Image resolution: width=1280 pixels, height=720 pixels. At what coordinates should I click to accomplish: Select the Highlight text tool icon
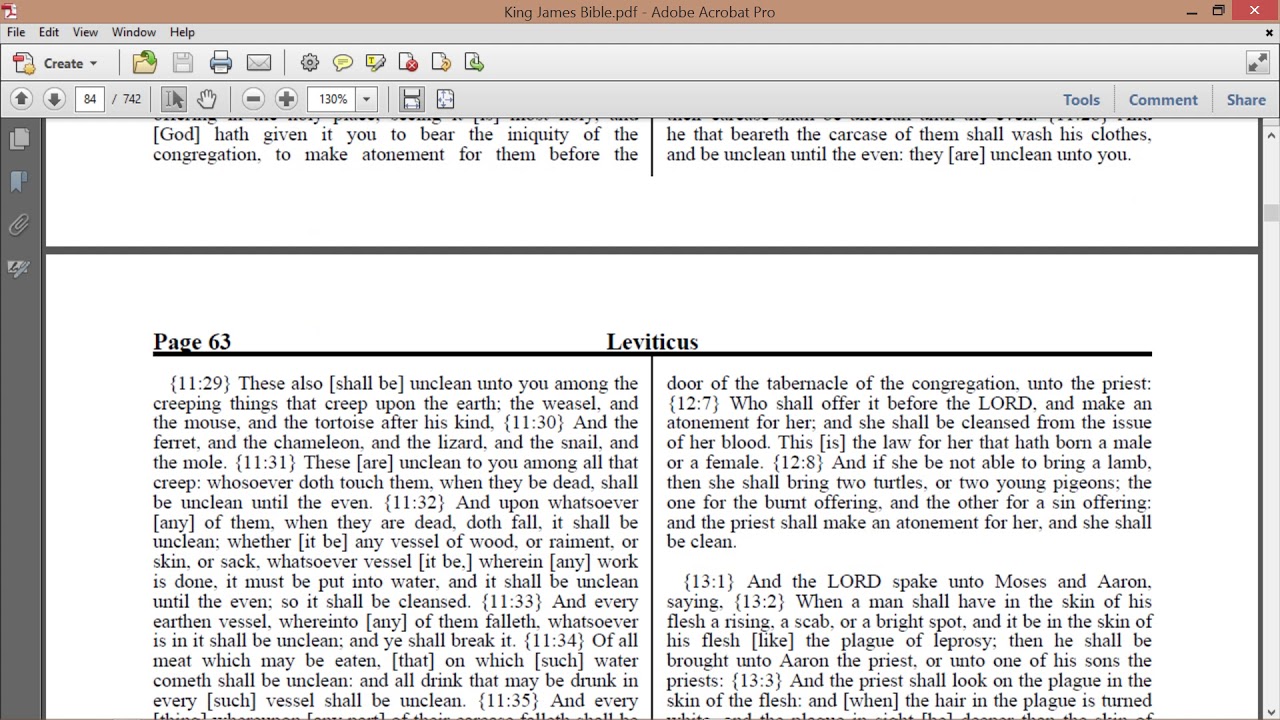click(x=376, y=63)
